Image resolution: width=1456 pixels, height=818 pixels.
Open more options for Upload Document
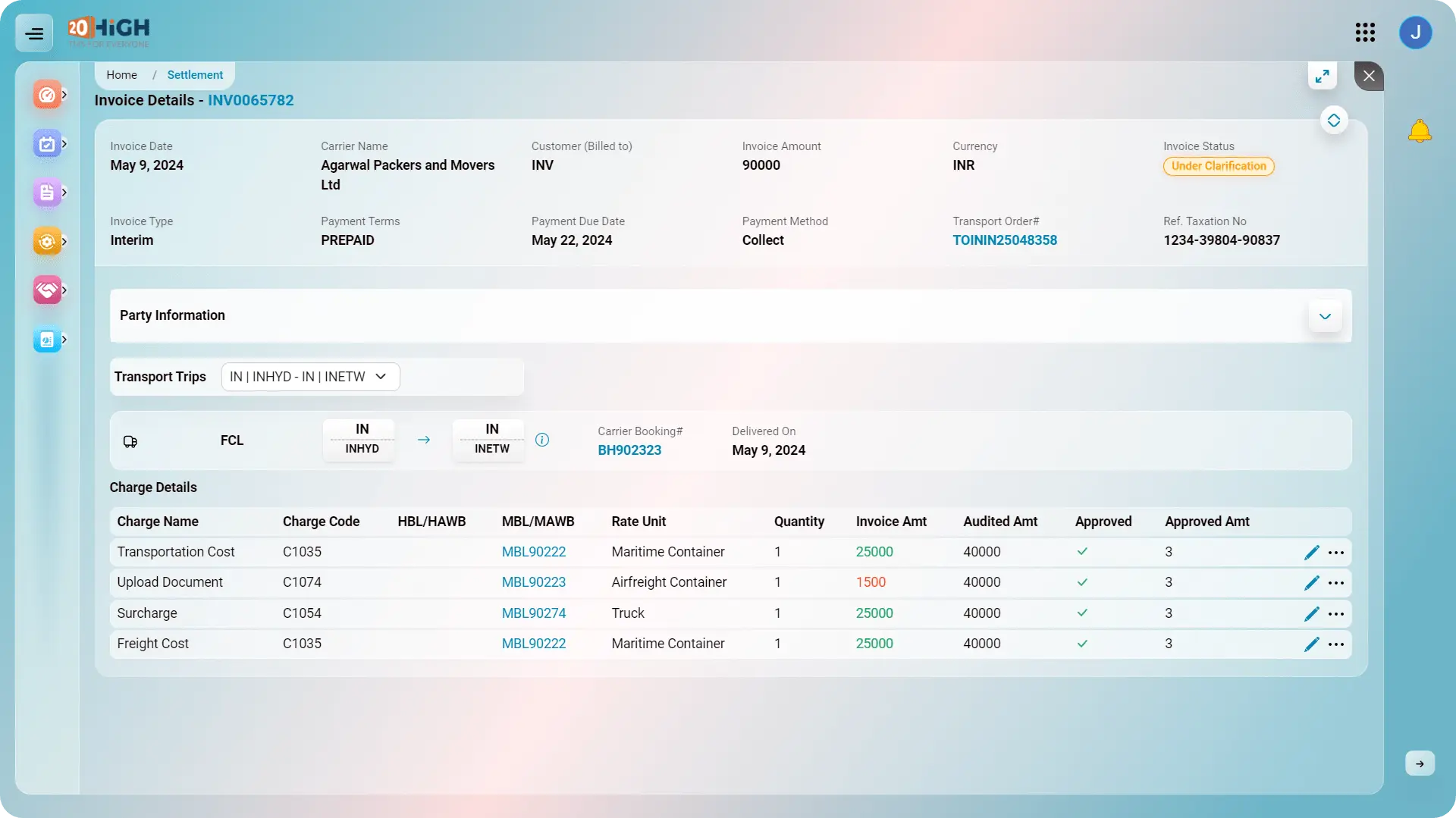click(x=1336, y=583)
